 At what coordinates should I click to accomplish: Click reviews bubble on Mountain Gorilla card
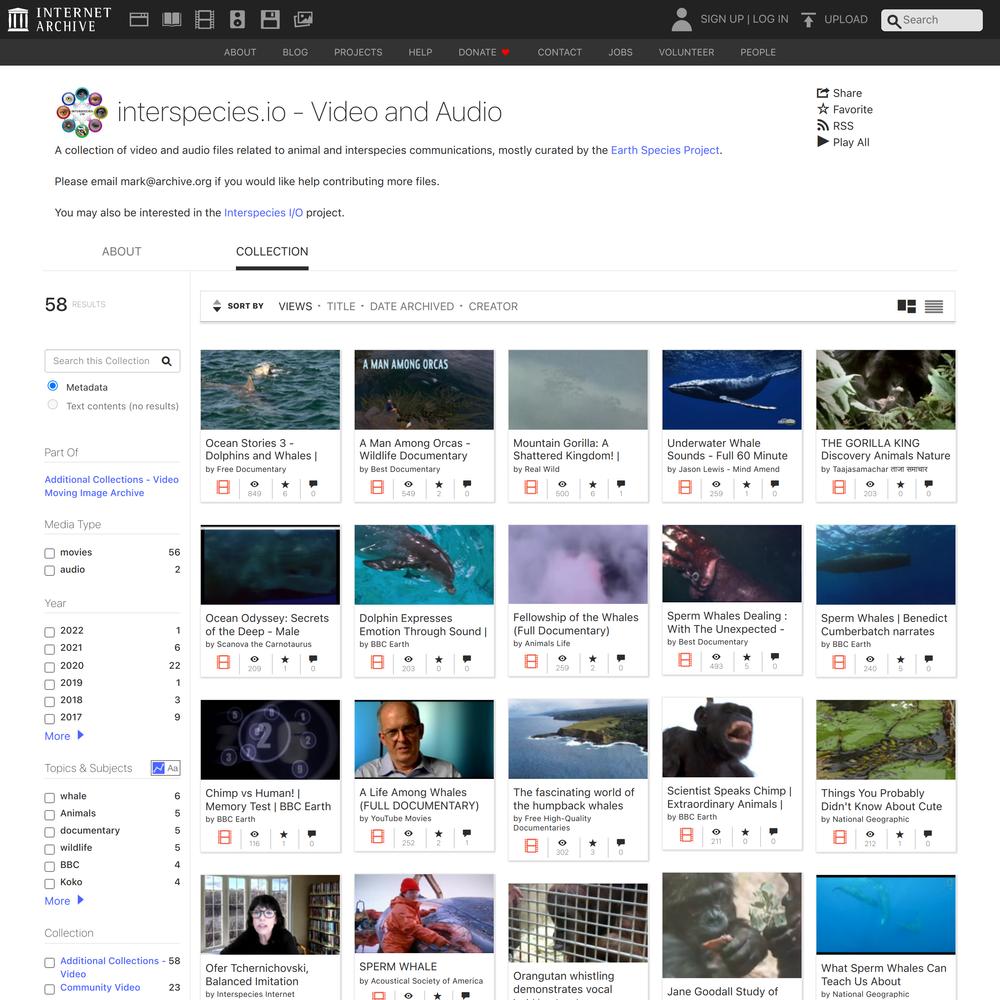[621, 484]
